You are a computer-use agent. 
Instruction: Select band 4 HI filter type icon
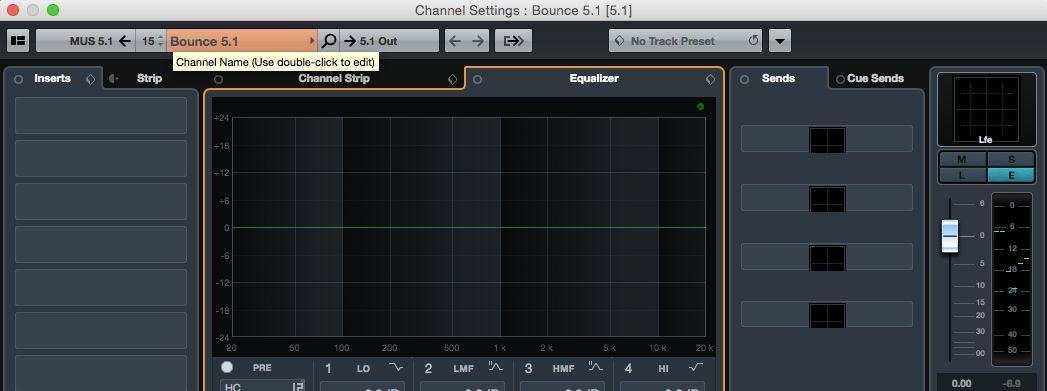pos(696,368)
